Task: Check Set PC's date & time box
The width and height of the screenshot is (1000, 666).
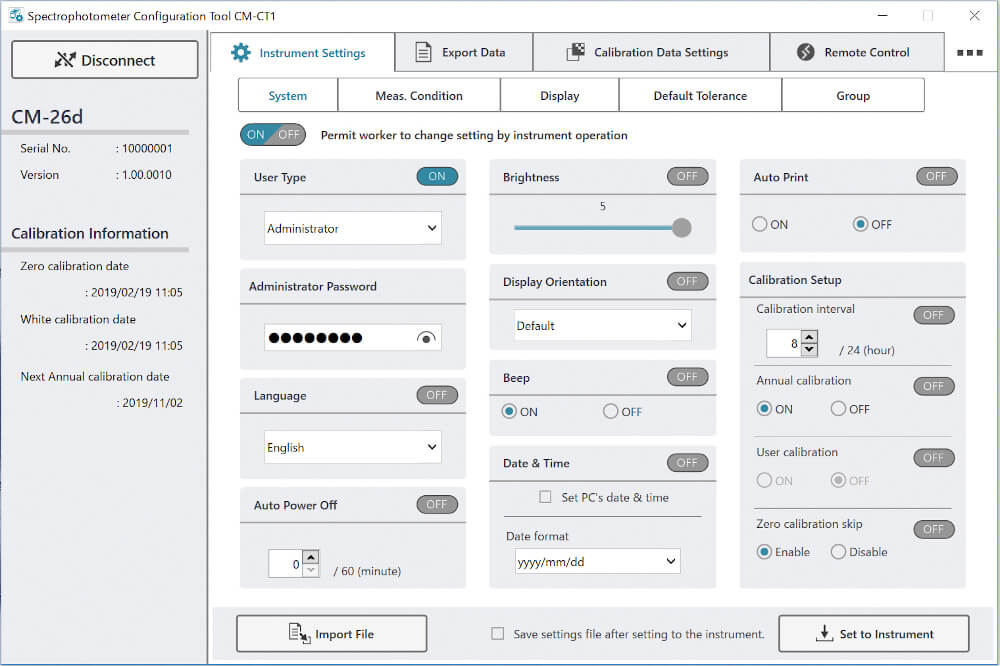Action: coord(545,497)
